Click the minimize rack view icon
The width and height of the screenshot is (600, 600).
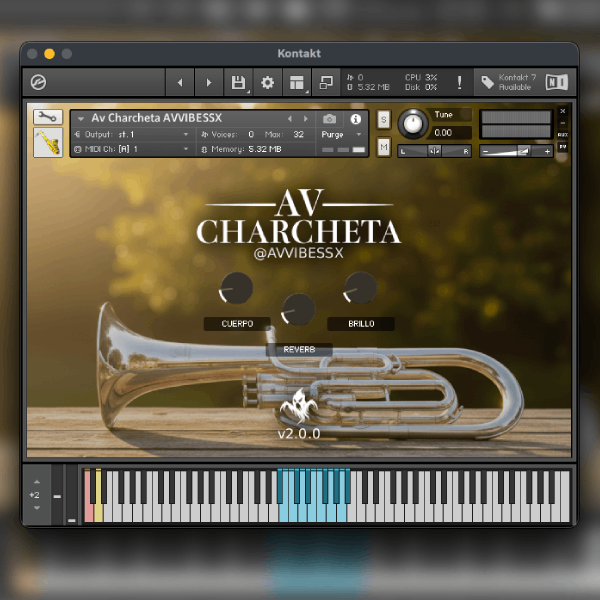click(x=326, y=82)
